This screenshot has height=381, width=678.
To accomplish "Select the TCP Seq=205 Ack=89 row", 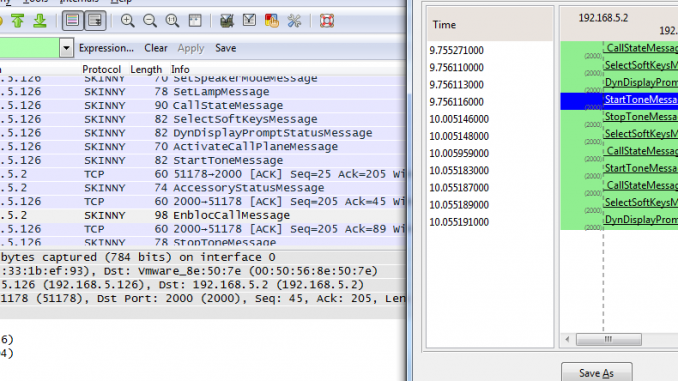I will (x=203, y=229).
